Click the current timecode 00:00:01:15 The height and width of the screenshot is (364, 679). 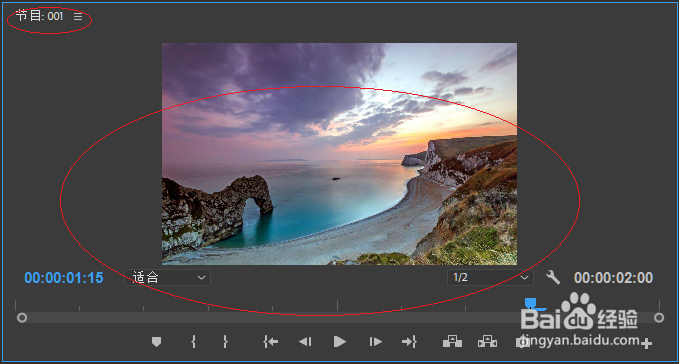[64, 278]
